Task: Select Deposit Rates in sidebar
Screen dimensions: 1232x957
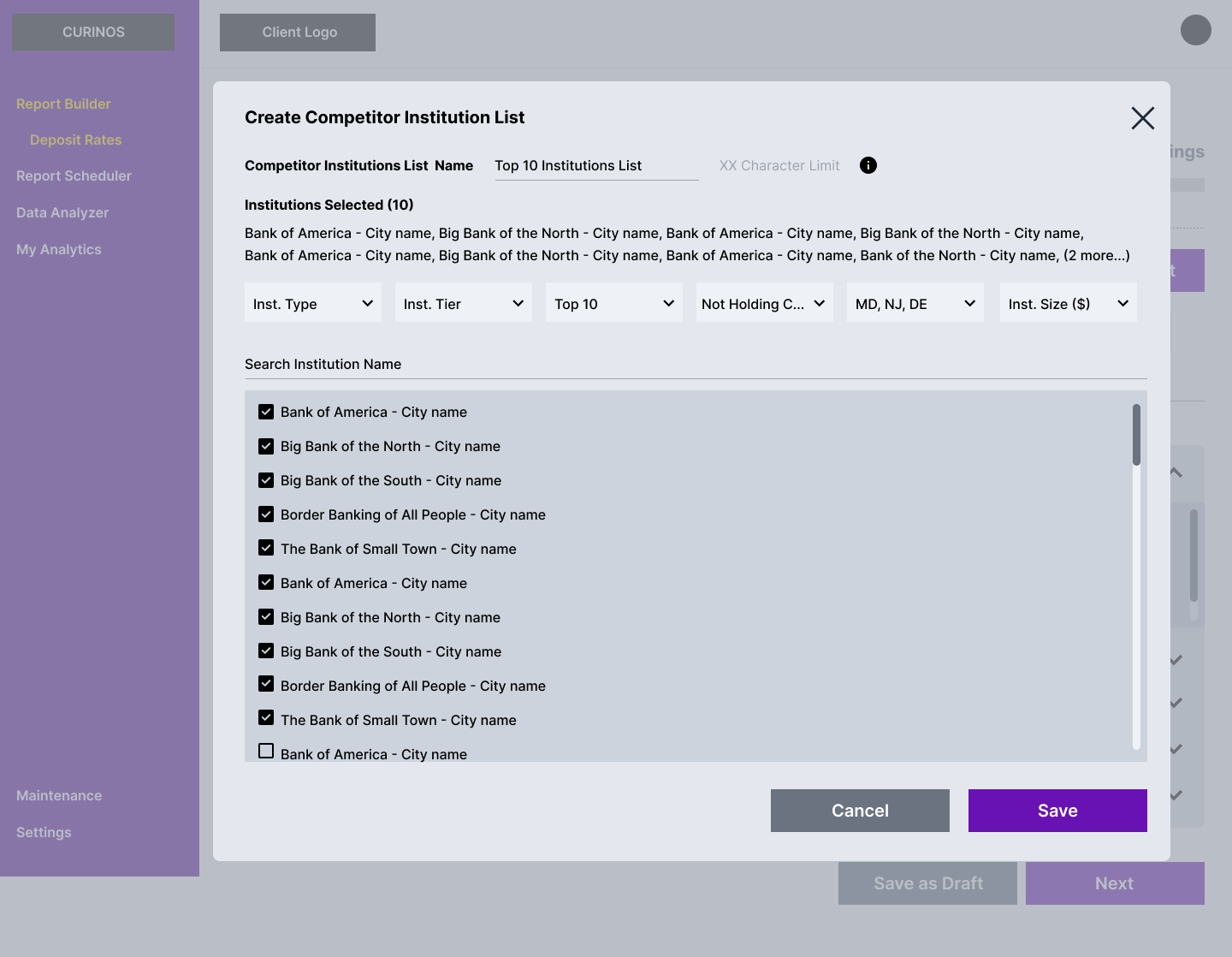Action: point(76,140)
